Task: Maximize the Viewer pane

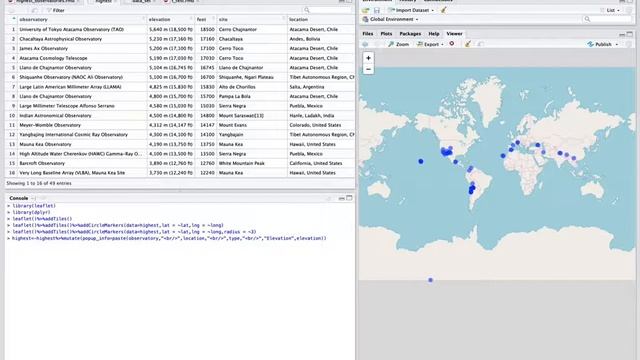Action: 630,34
